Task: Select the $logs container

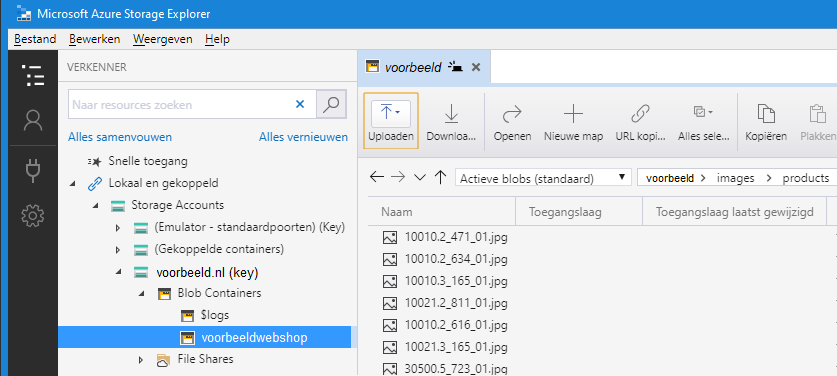Action: click(215, 315)
